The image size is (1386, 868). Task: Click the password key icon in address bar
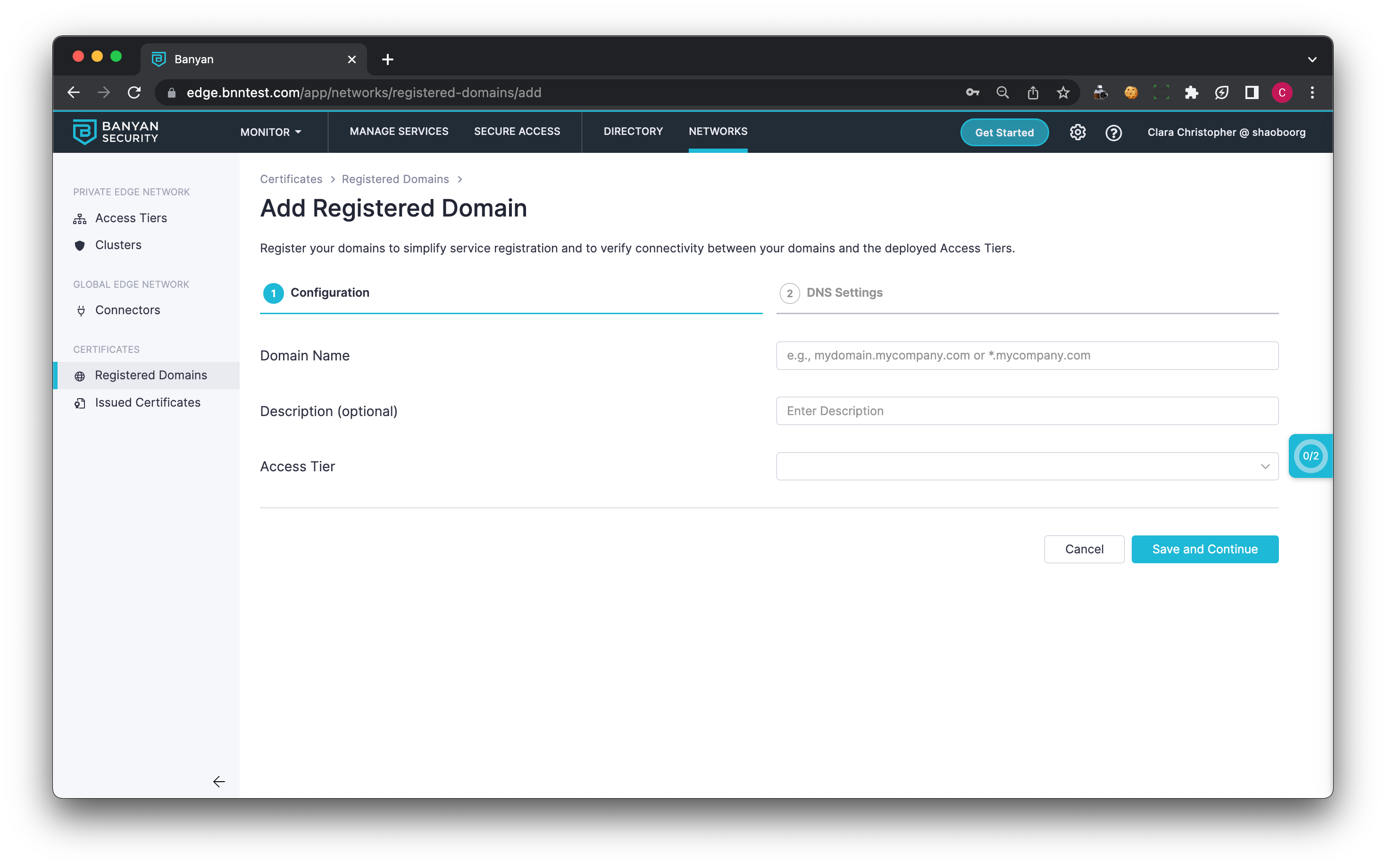[972, 92]
